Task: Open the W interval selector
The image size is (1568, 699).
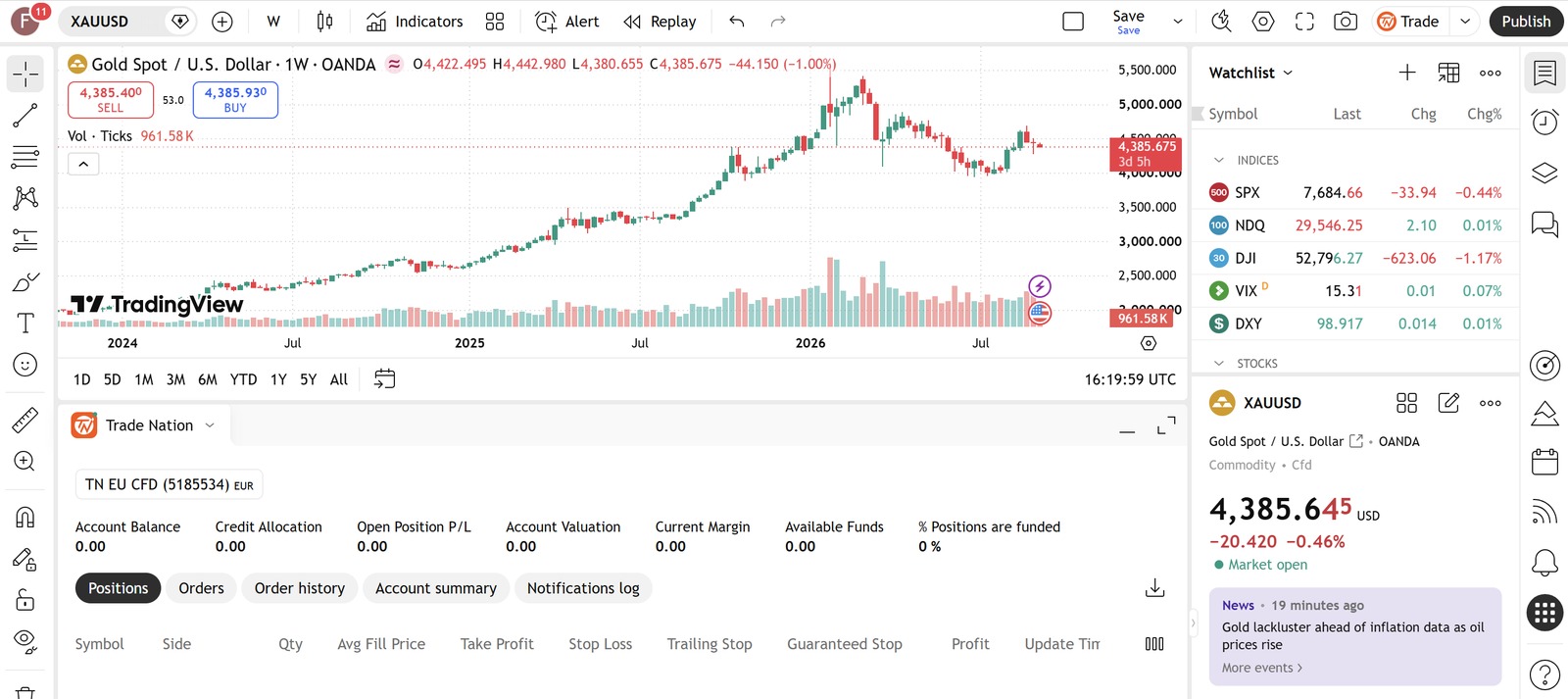Action: tap(273, 22)
